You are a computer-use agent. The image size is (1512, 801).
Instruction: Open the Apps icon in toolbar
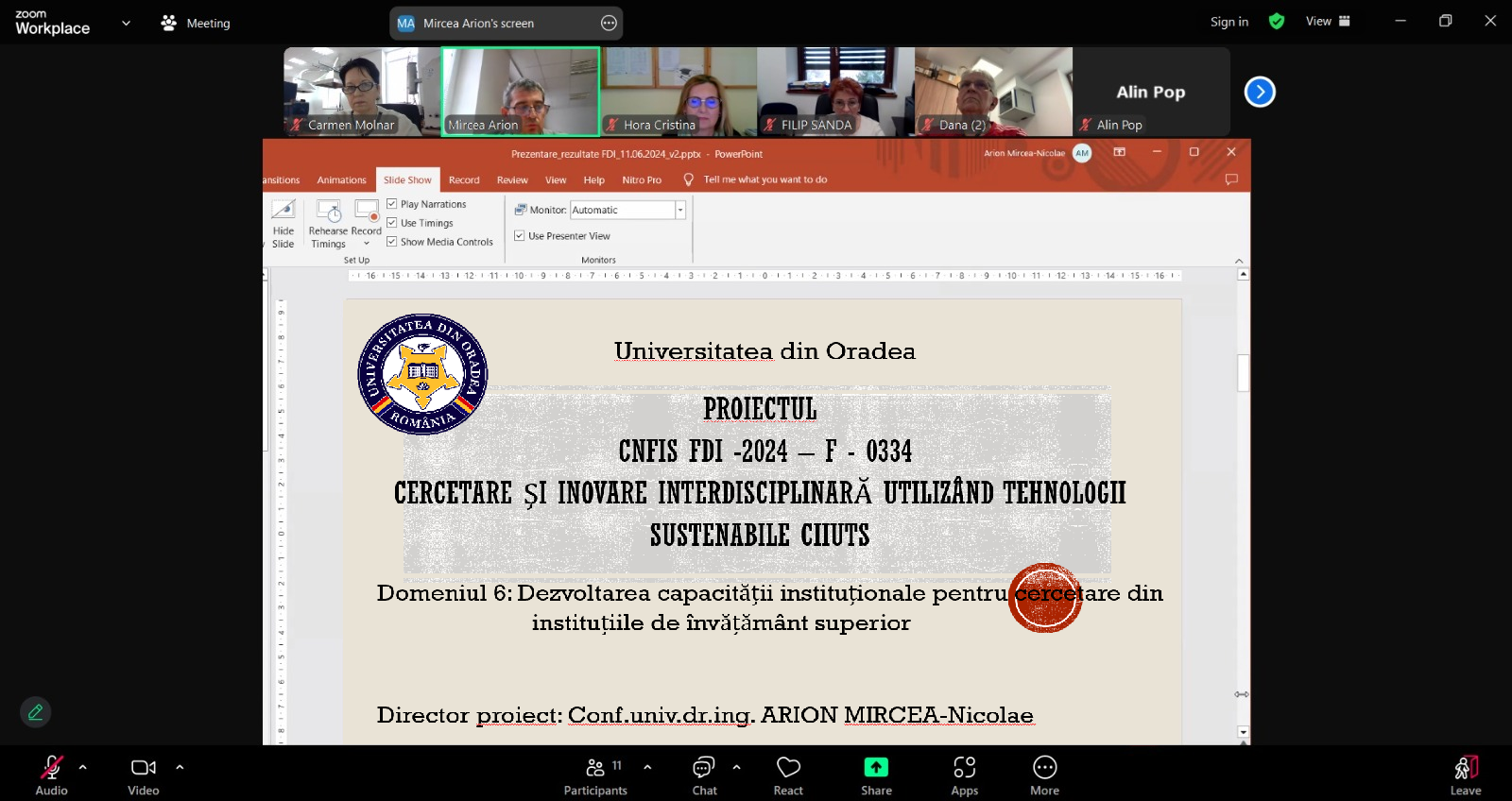[964, 767]
